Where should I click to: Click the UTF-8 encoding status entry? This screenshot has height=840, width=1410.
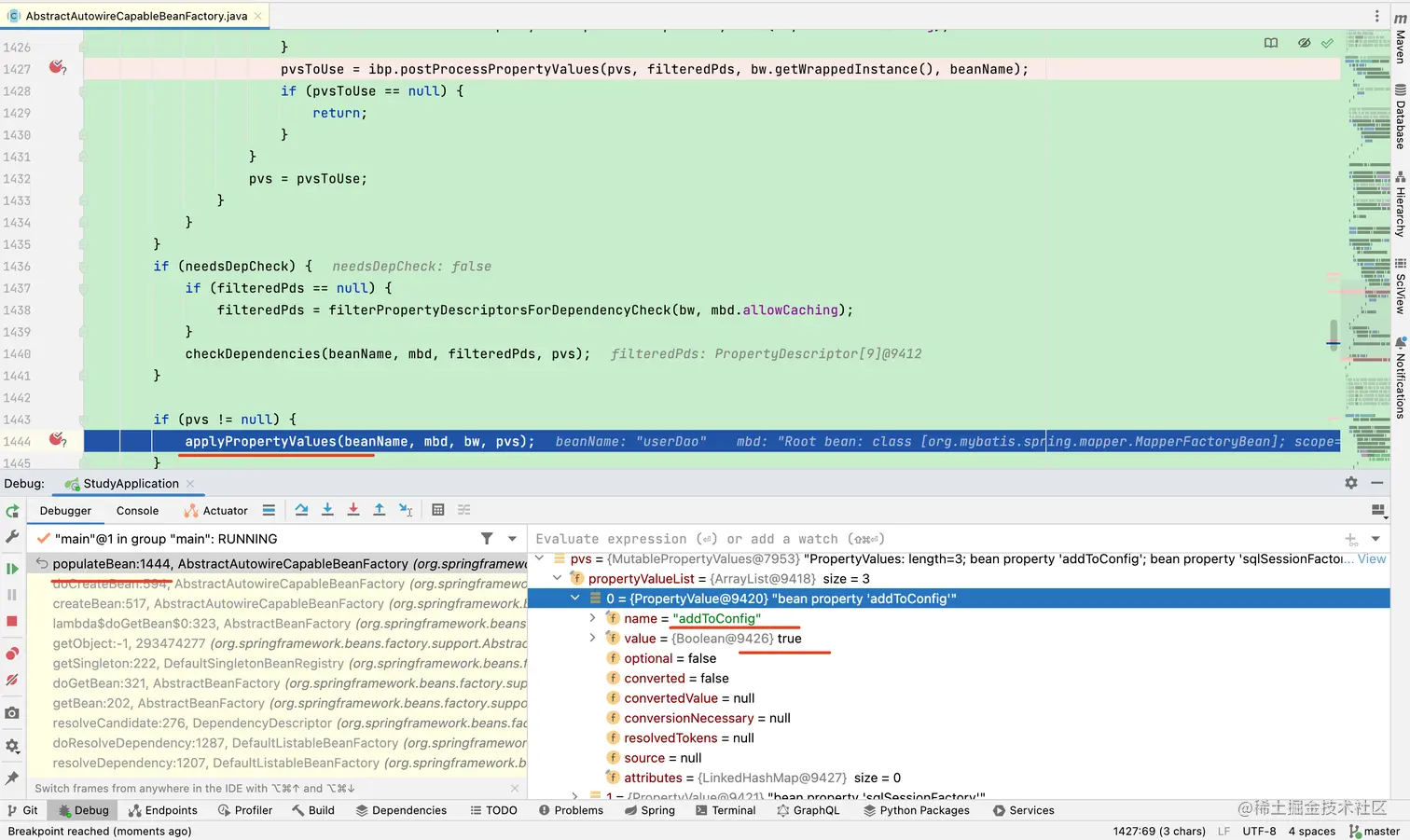pos(1259,831)
